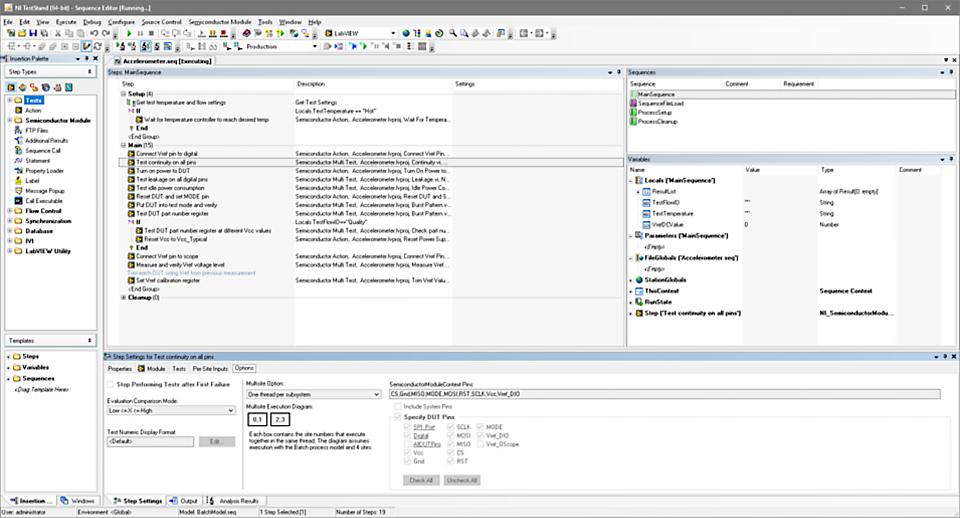
Task: Select the Set Vref calibration register step
Action: (x=168, y=280)
